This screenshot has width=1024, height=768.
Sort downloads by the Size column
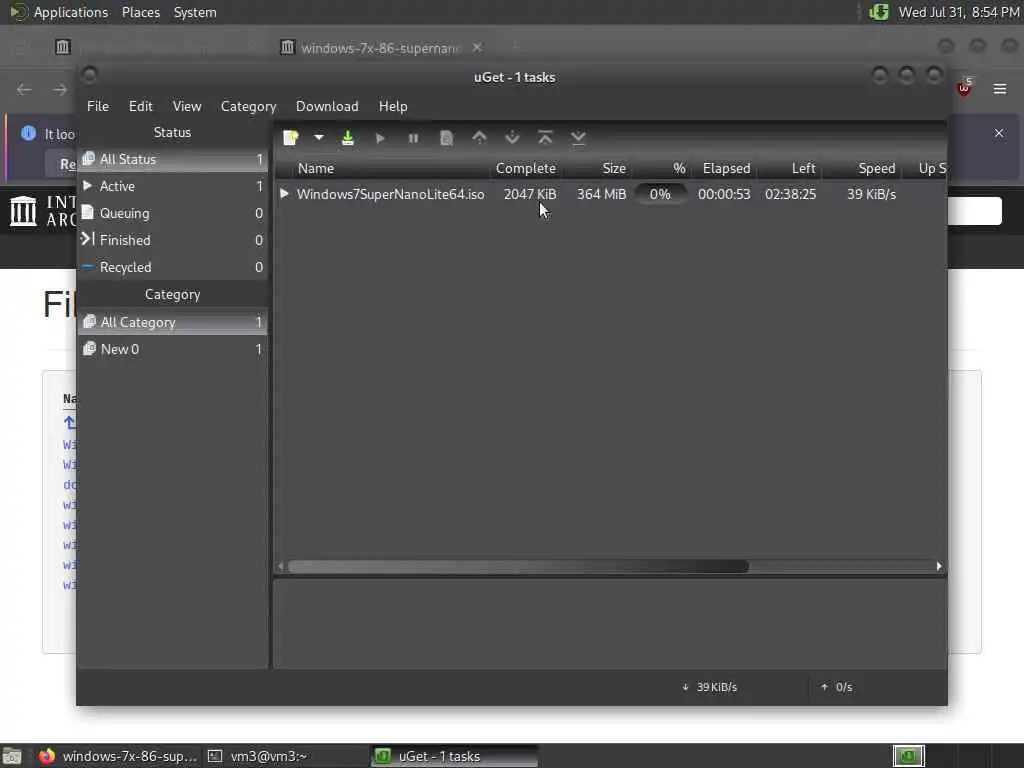597,168
